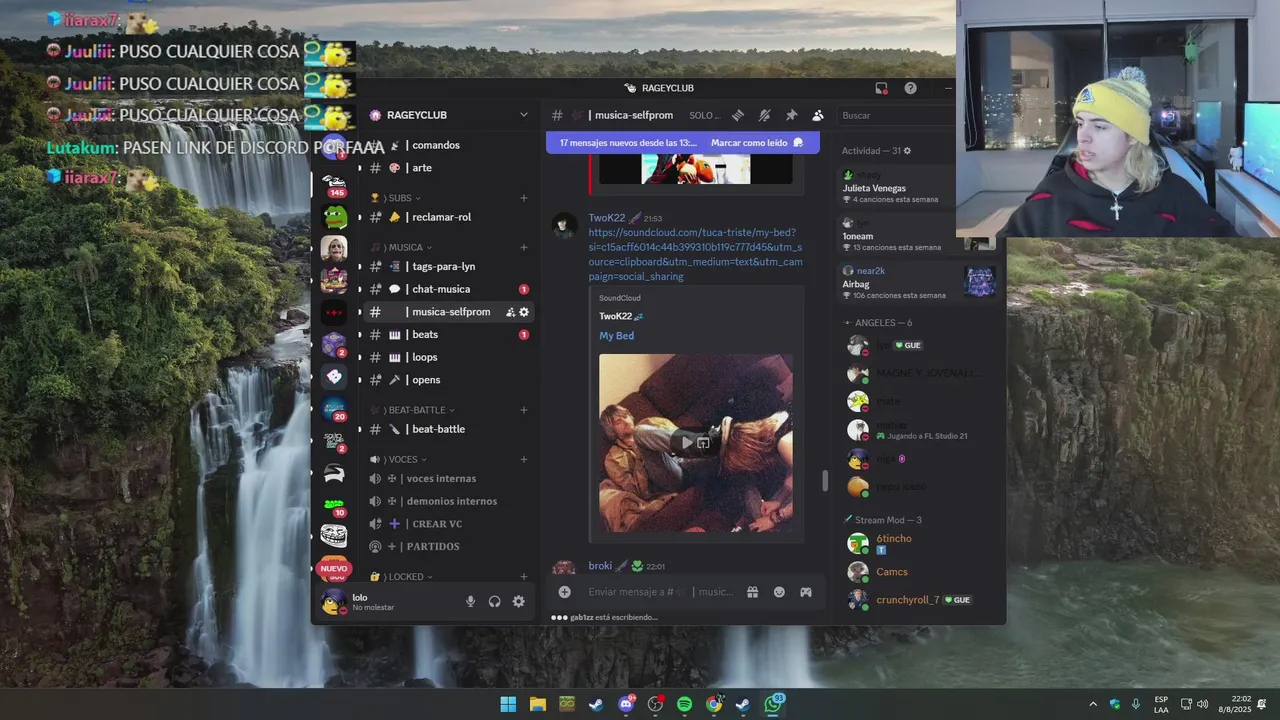Collapse the VOCES category
Screen dimensions: 1280x720
398,459
